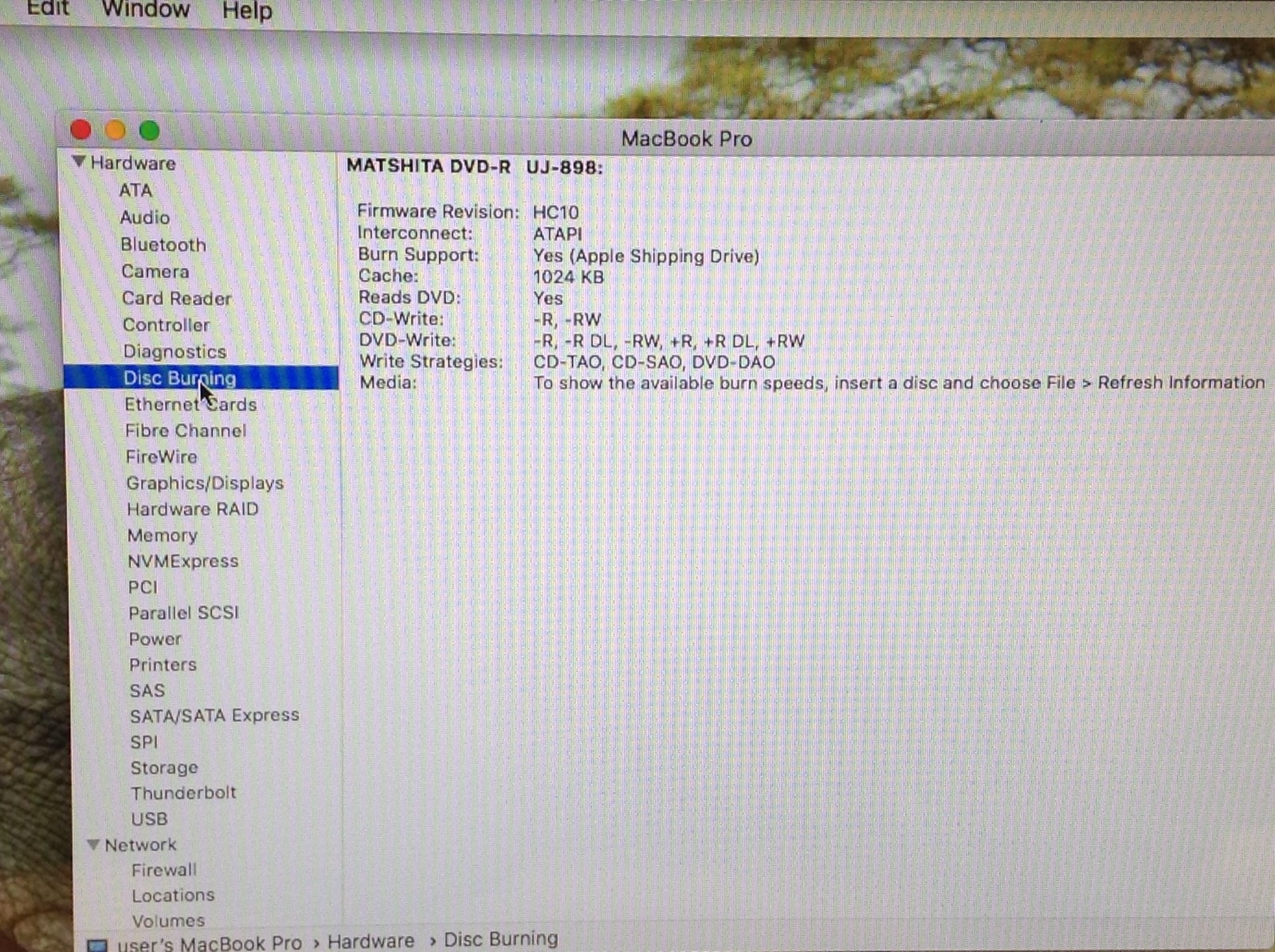Select Graphics/Displays in the sidebar

click(x=205, y=484)
